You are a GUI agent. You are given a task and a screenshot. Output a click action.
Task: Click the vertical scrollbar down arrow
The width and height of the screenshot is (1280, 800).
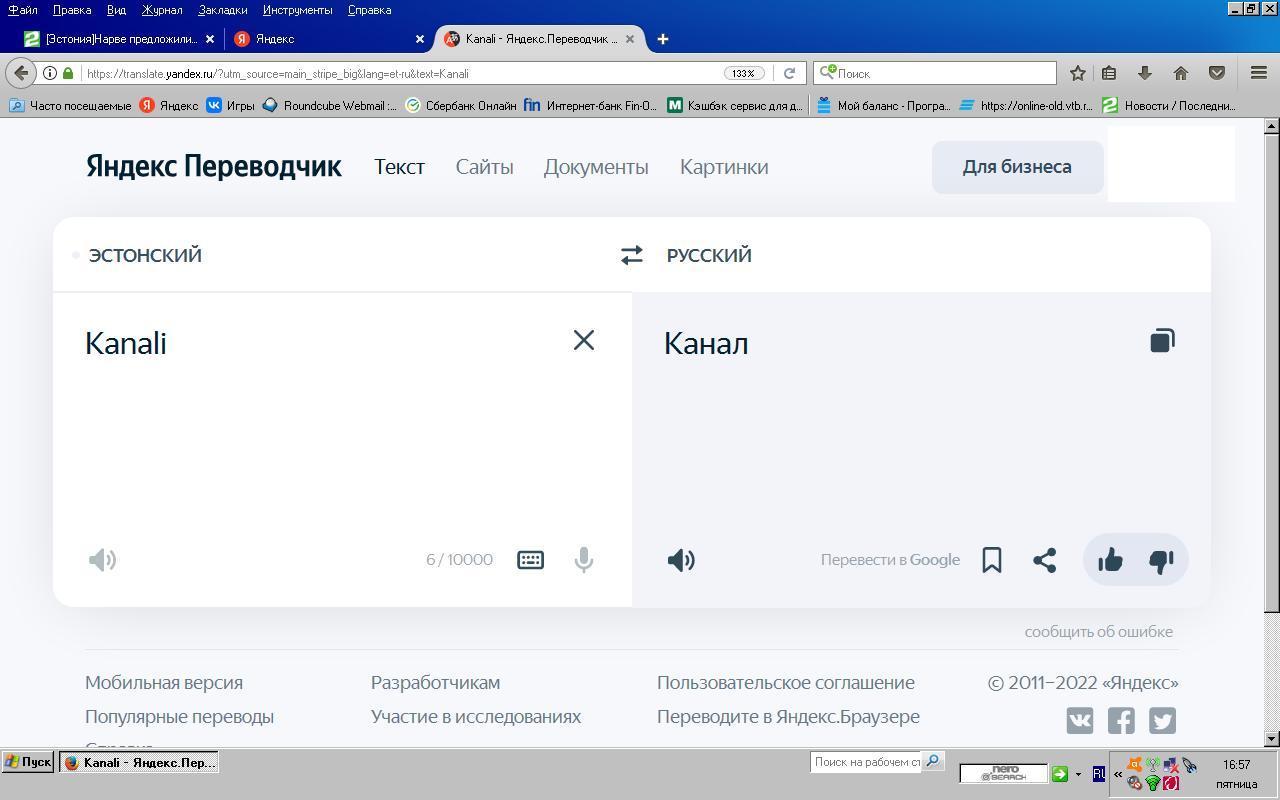1271,739
